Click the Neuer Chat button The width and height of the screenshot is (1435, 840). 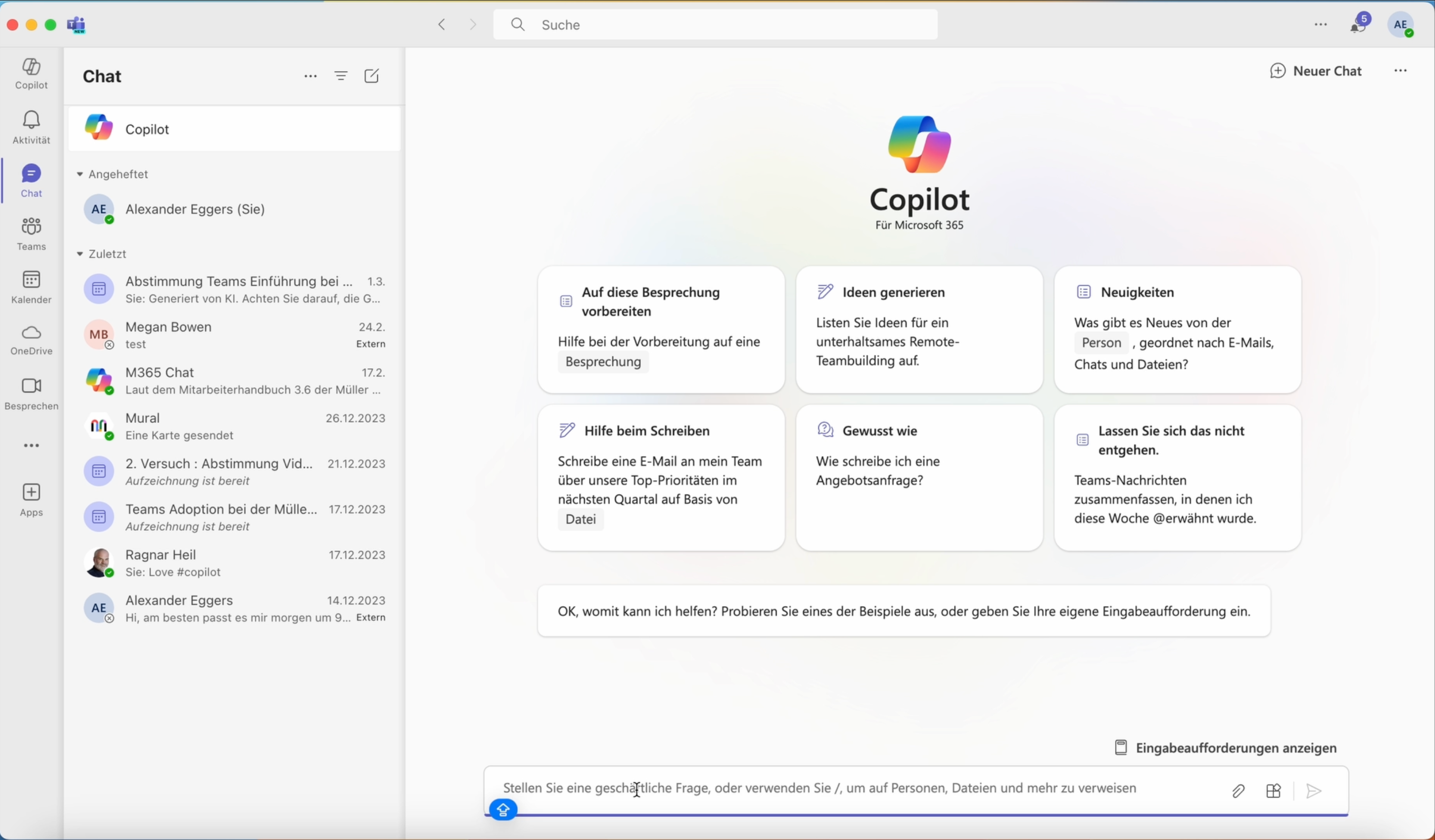(x=1315, y=71)
